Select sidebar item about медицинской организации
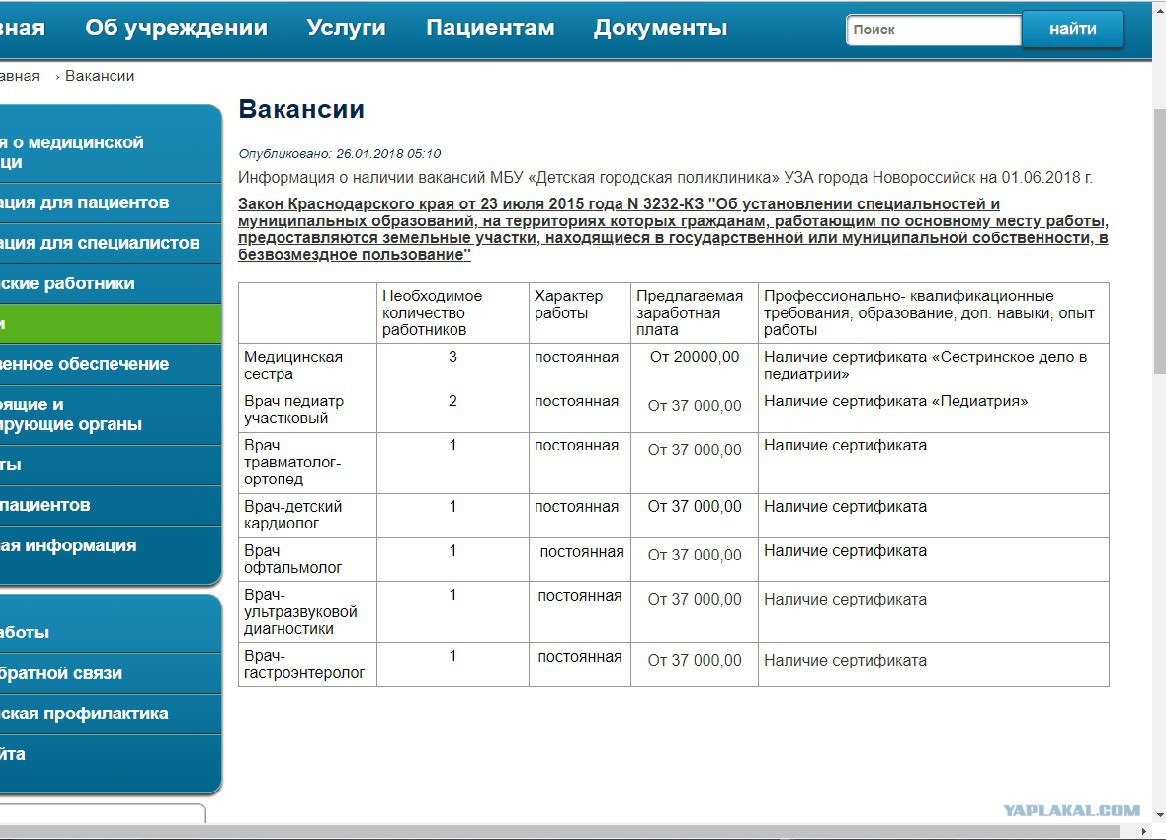Viewport: 1166px width, 840px height. click(110, 152)
